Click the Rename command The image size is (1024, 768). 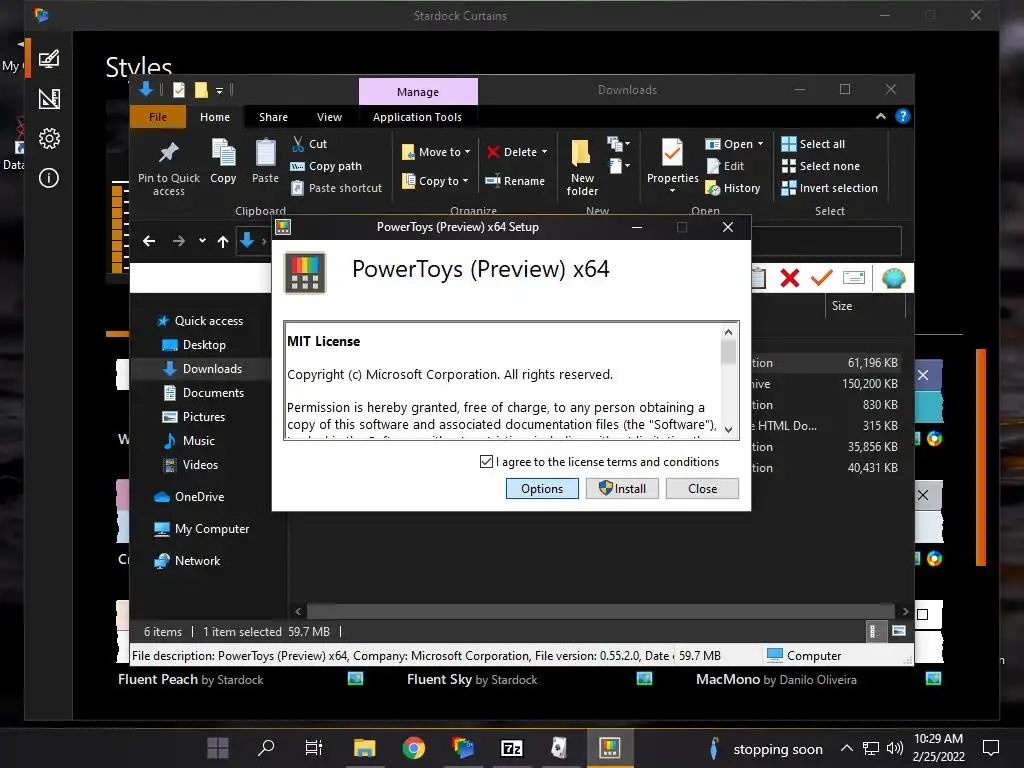pos(515,181)
